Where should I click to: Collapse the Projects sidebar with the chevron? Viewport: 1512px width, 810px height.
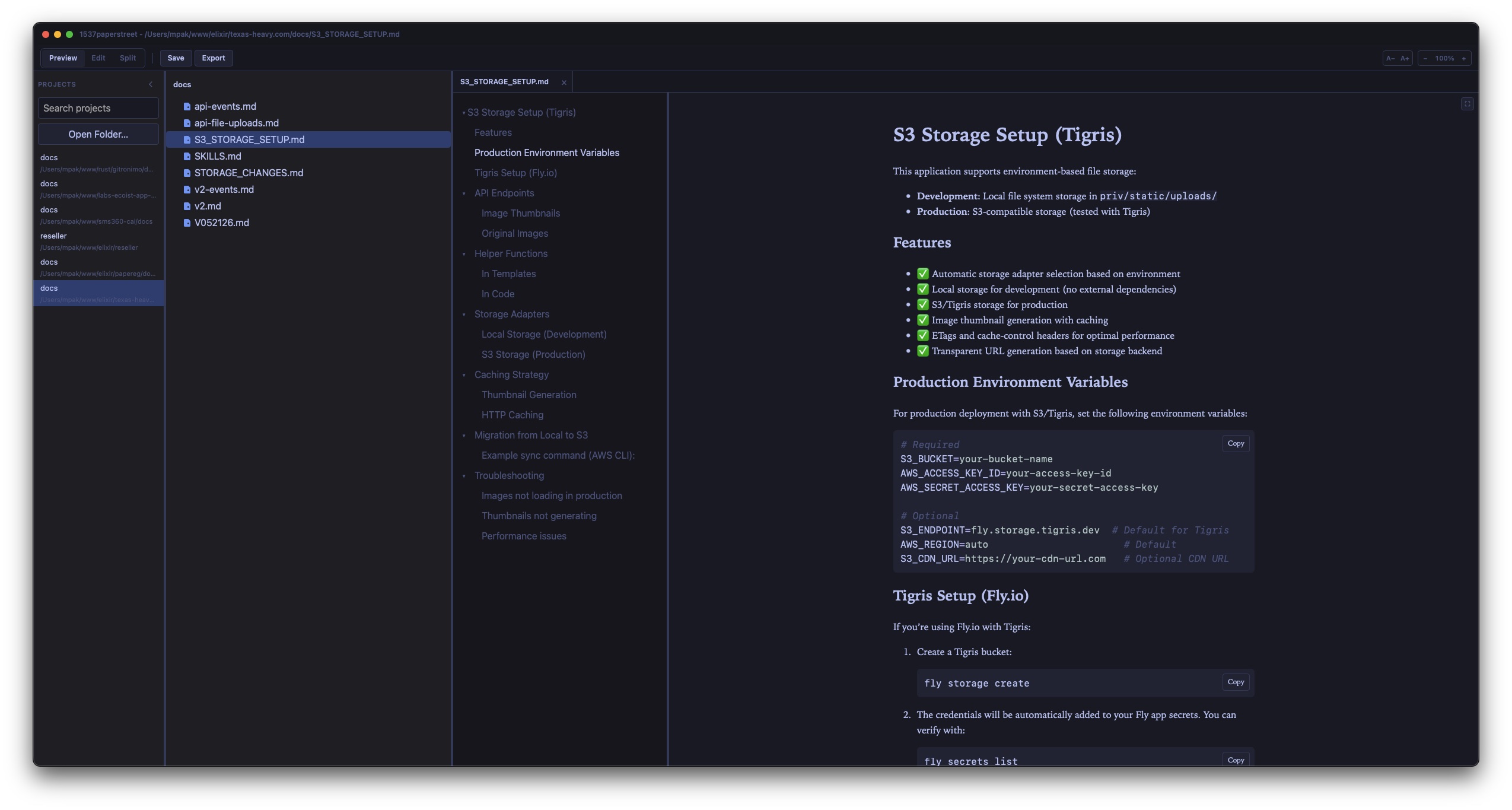coord(151,84)
